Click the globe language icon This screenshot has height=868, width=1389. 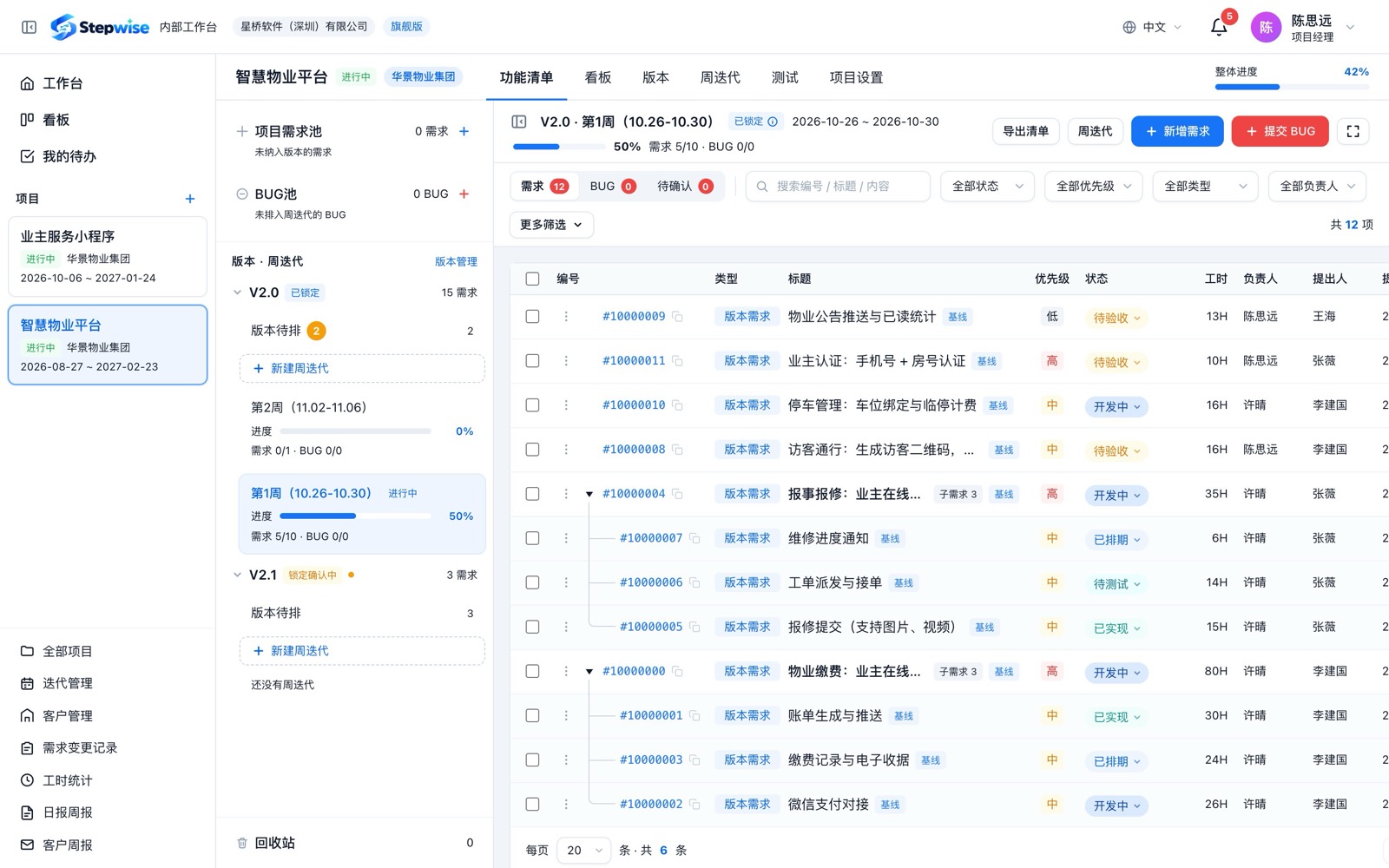1129,27
